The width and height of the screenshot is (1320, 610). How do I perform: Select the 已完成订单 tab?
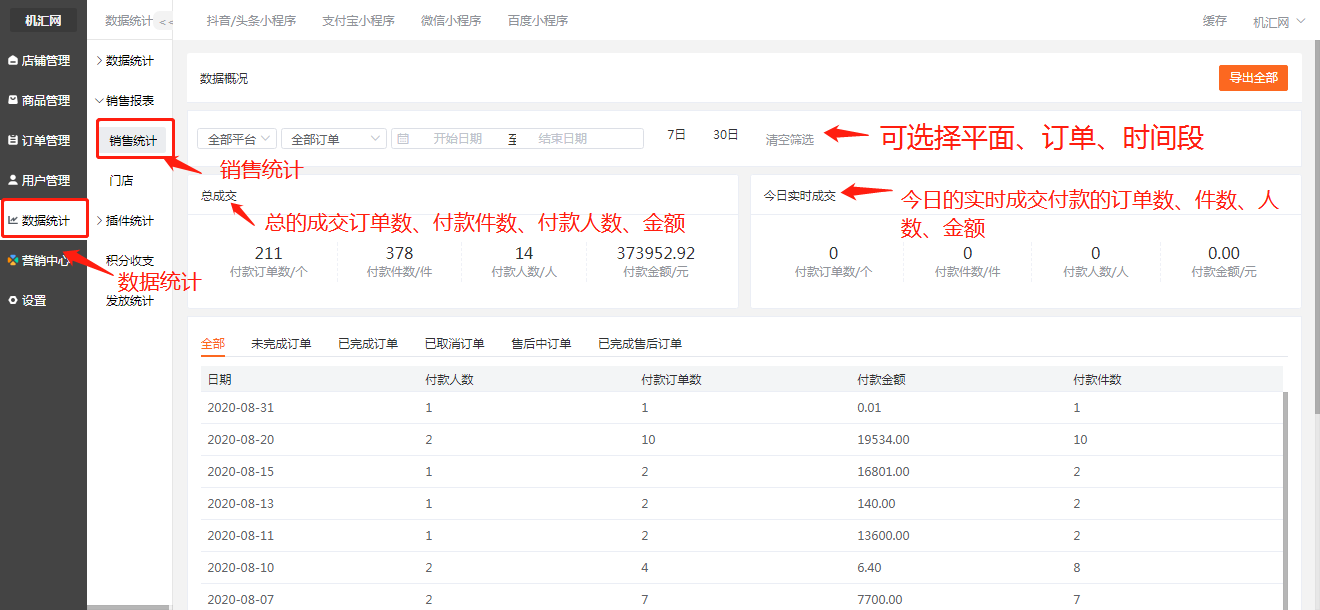[x=368, y=343]
